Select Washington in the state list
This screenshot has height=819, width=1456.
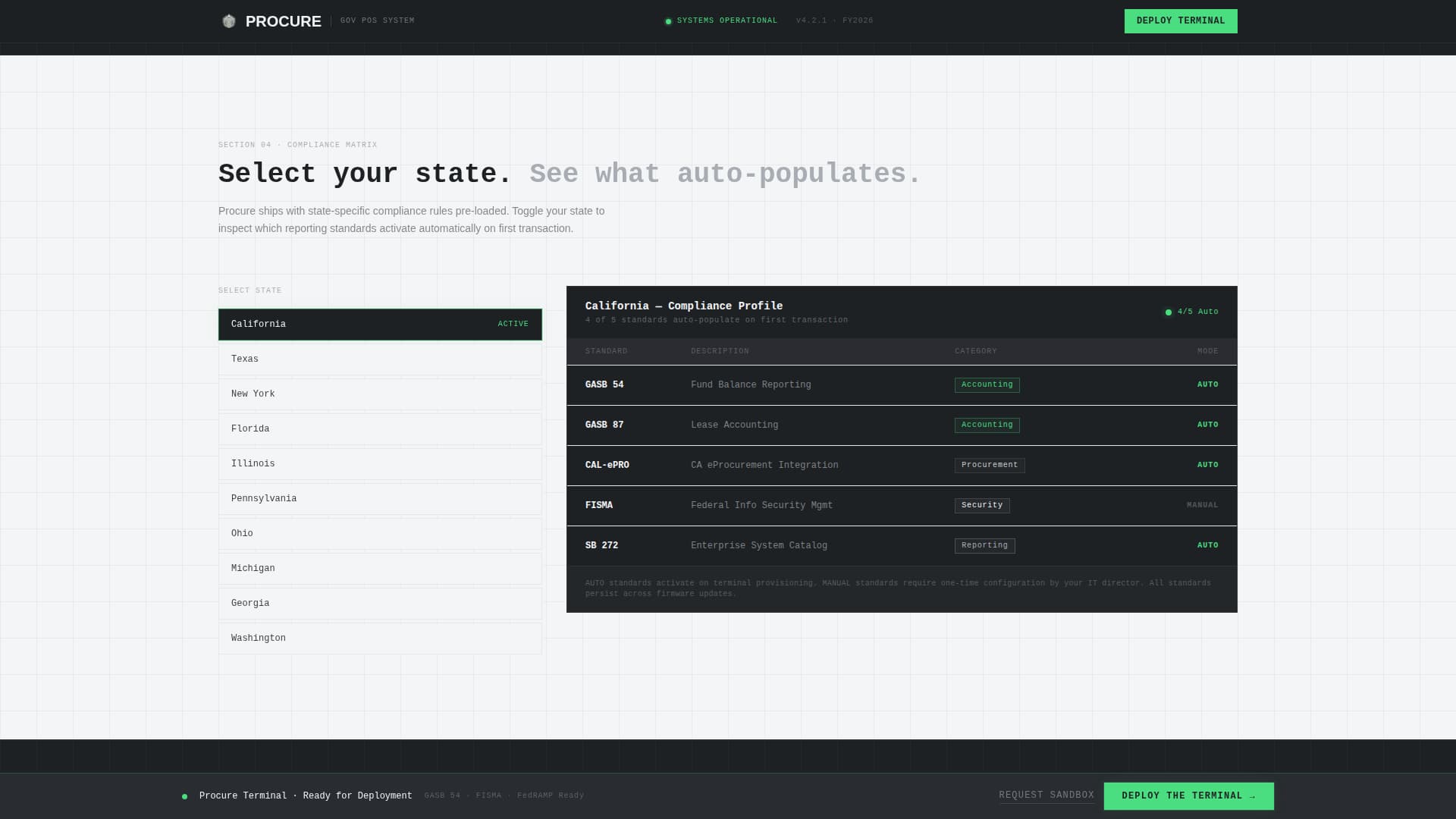pyautogui.click(x=380, y=639)
